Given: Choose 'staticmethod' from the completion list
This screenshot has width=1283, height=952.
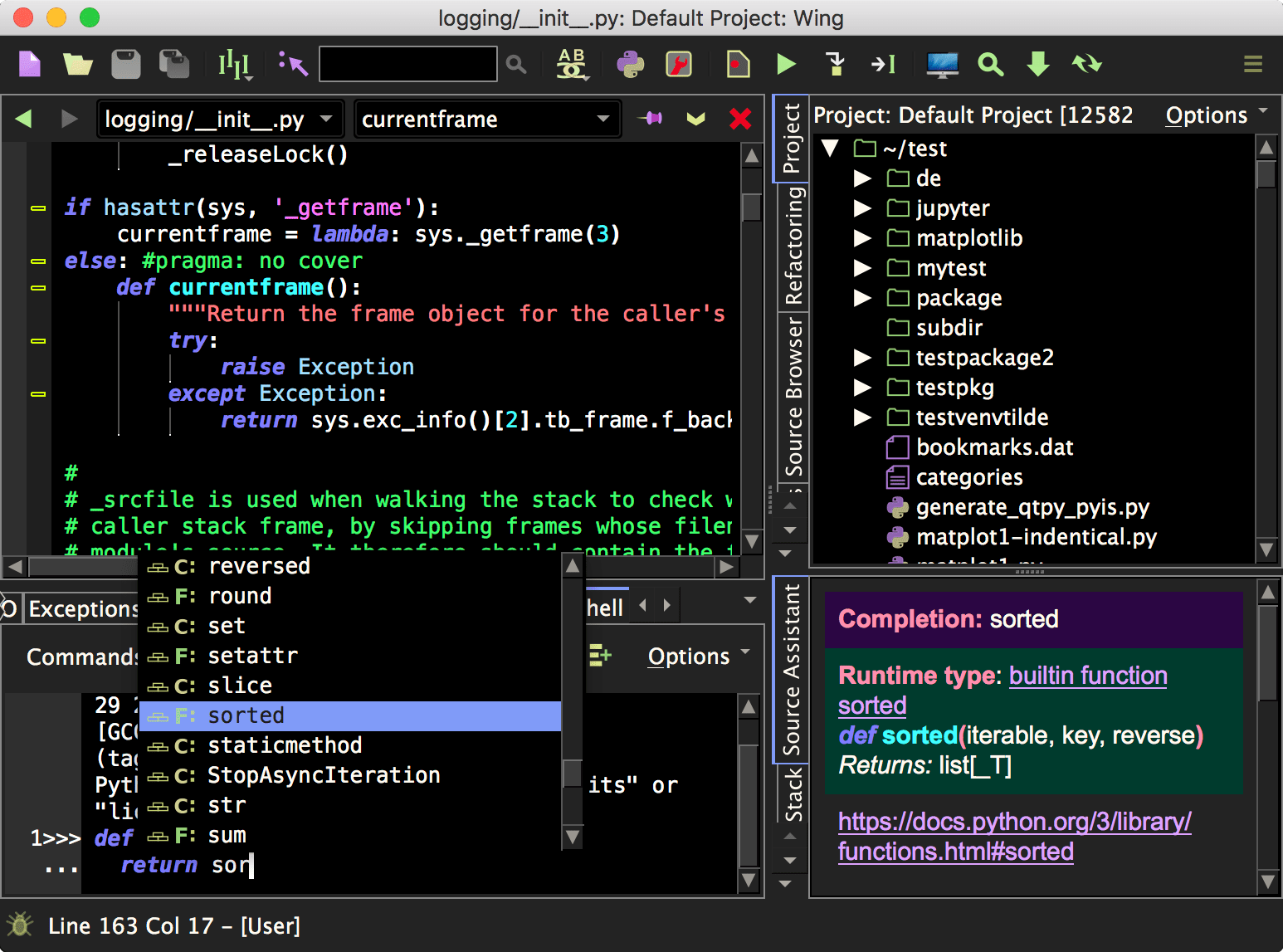Looking at the screenshot, I should 285,745.
